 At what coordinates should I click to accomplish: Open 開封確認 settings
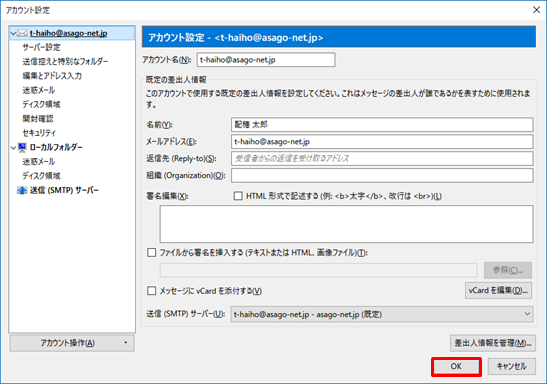tap(38, 119)
